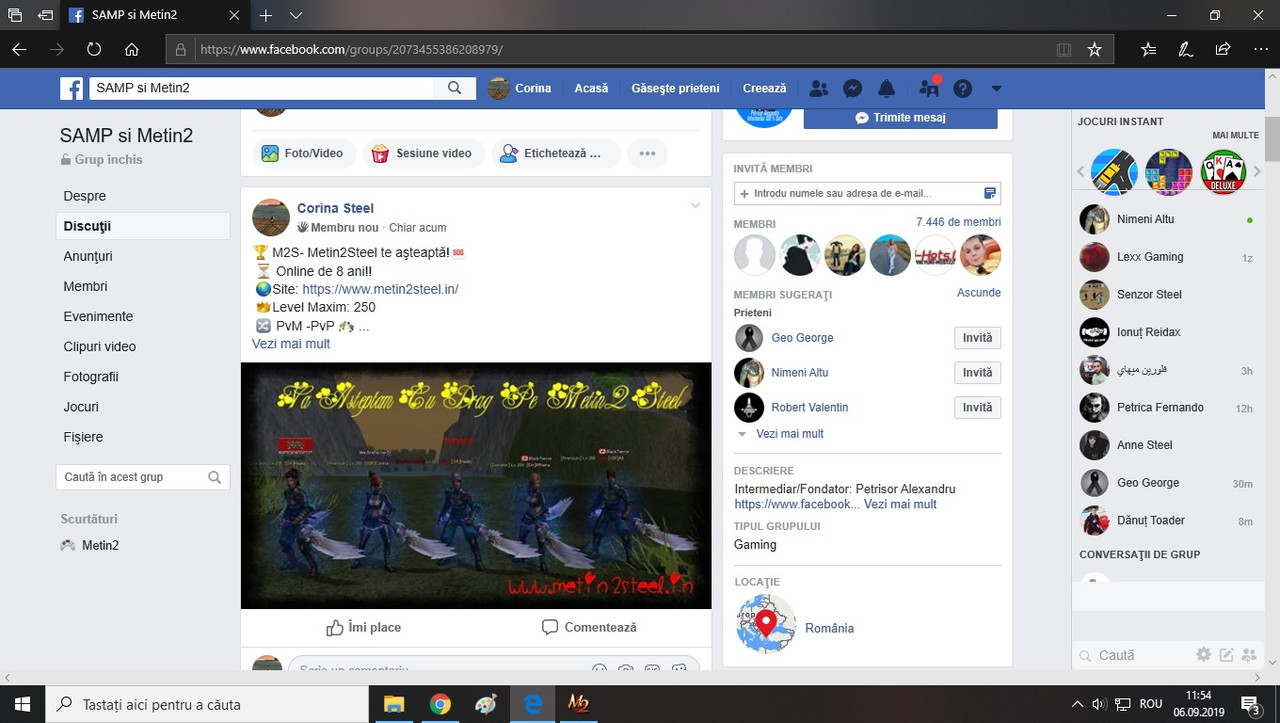Open reading view icon in address bar

click(x=1064, y=49)
